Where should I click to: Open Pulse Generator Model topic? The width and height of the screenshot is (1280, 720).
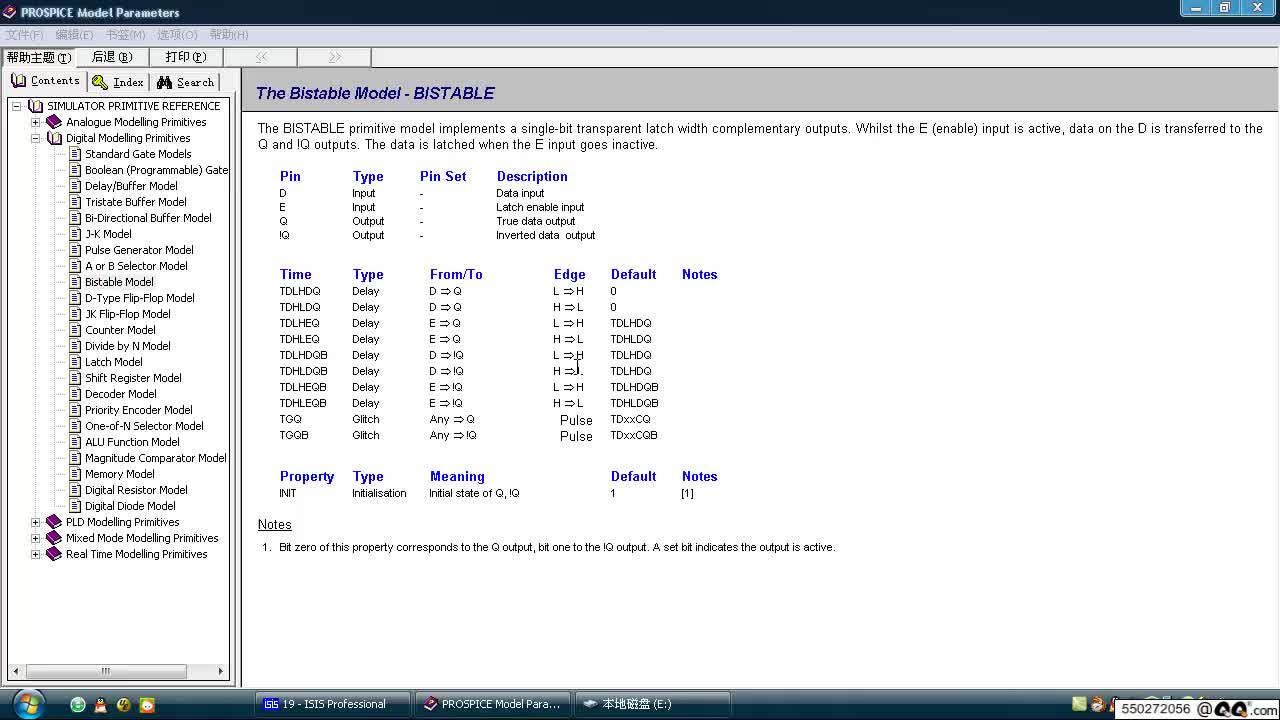(139, 250)
